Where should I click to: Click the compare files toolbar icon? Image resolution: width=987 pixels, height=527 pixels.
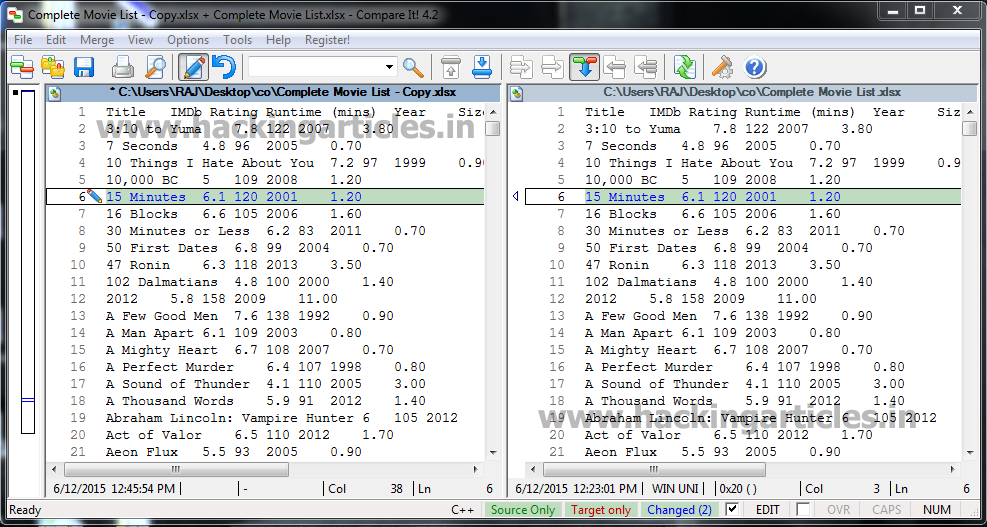[22, 67]
